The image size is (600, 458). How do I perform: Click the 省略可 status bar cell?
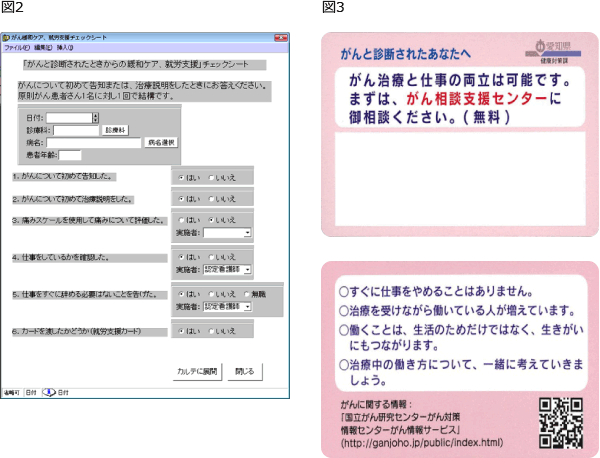(x=12, y=393)
